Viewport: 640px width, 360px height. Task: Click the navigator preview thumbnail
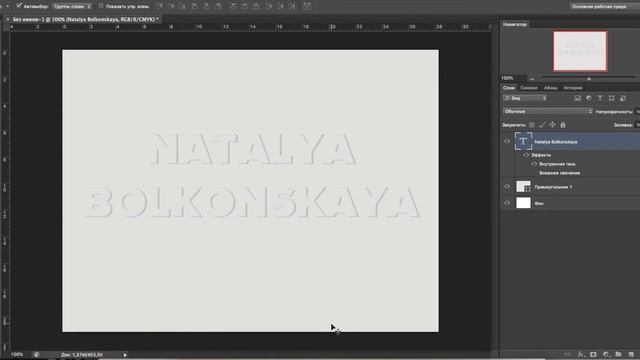point(580,51)
